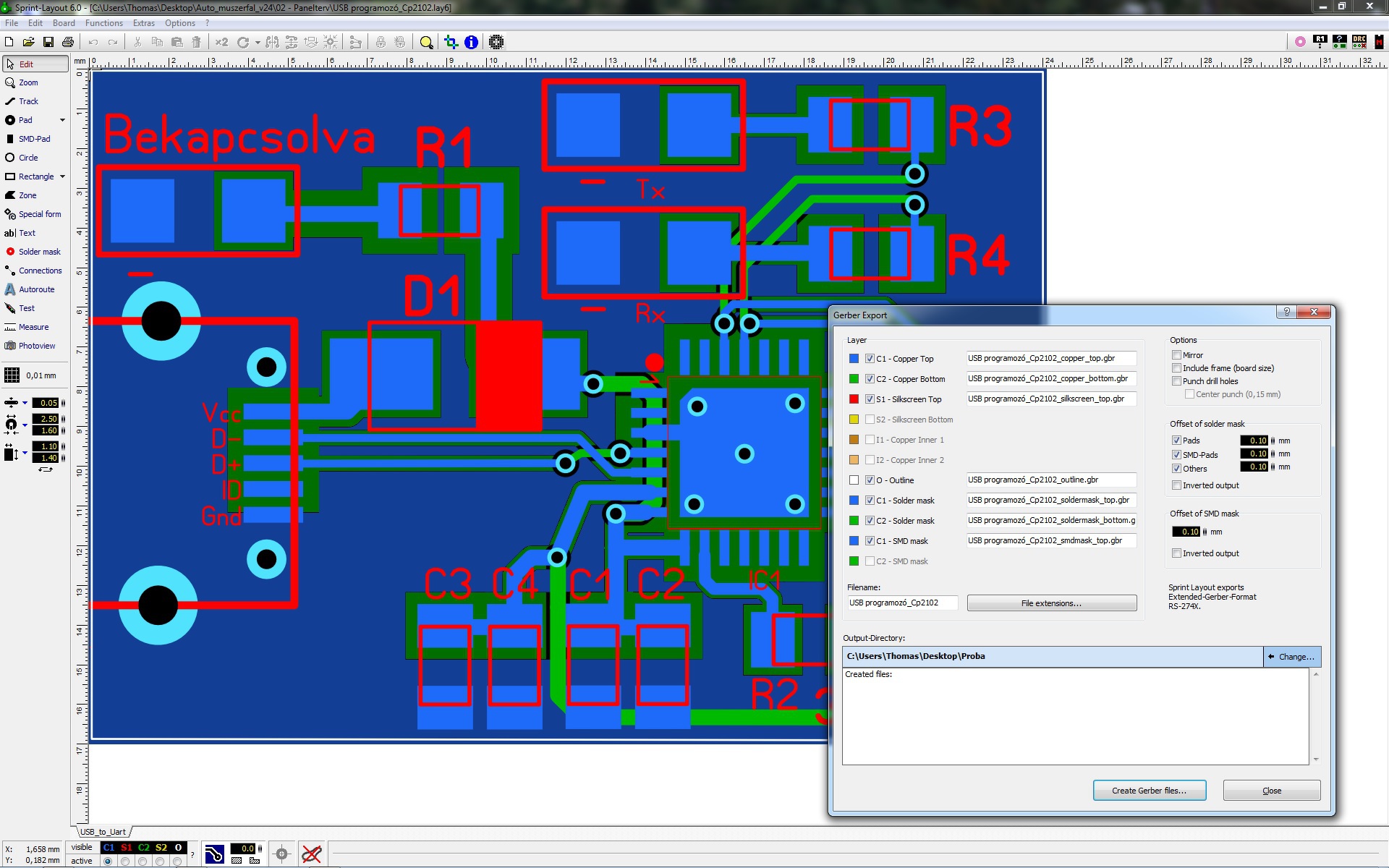The image size is (1389, 868).
Task: Activate the Autoroute tool
Action: 35,289
